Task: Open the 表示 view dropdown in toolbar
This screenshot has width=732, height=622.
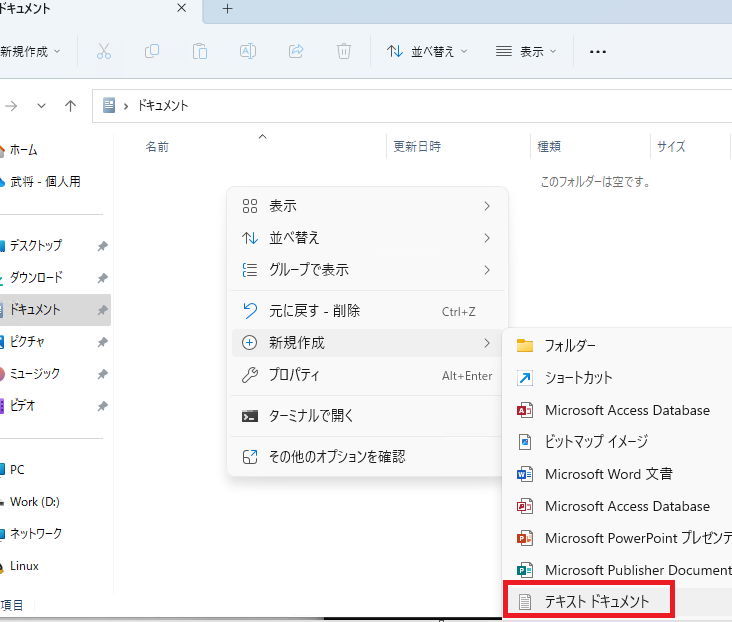Action: click(x=526, y=51)
